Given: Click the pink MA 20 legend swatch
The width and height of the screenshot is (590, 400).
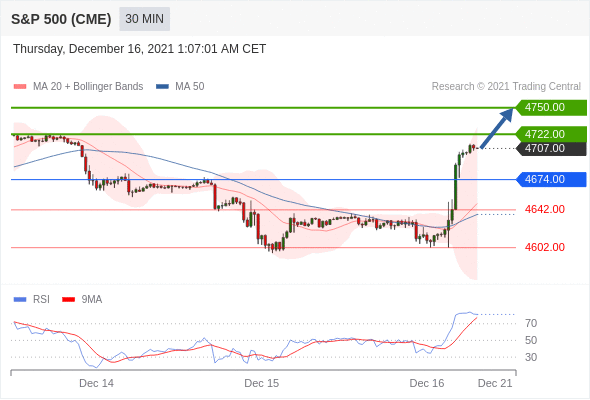Looking at the screenshot, I should [x=20, y=87].
